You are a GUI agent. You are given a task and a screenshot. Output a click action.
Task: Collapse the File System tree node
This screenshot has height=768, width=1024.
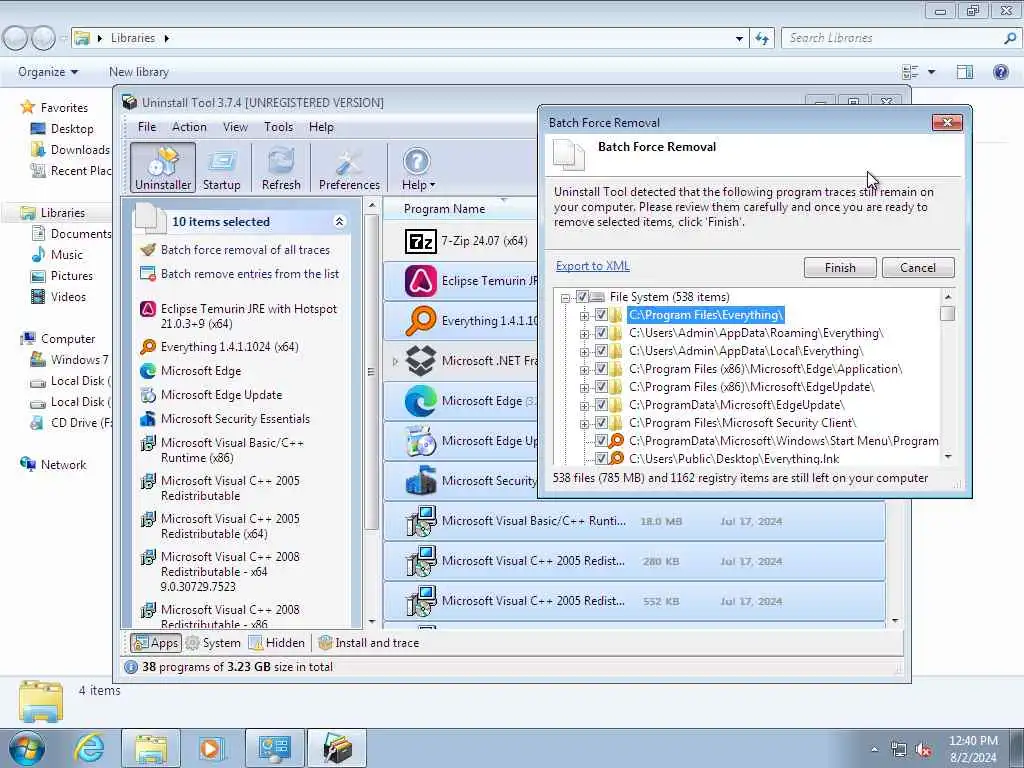point(566,297)
